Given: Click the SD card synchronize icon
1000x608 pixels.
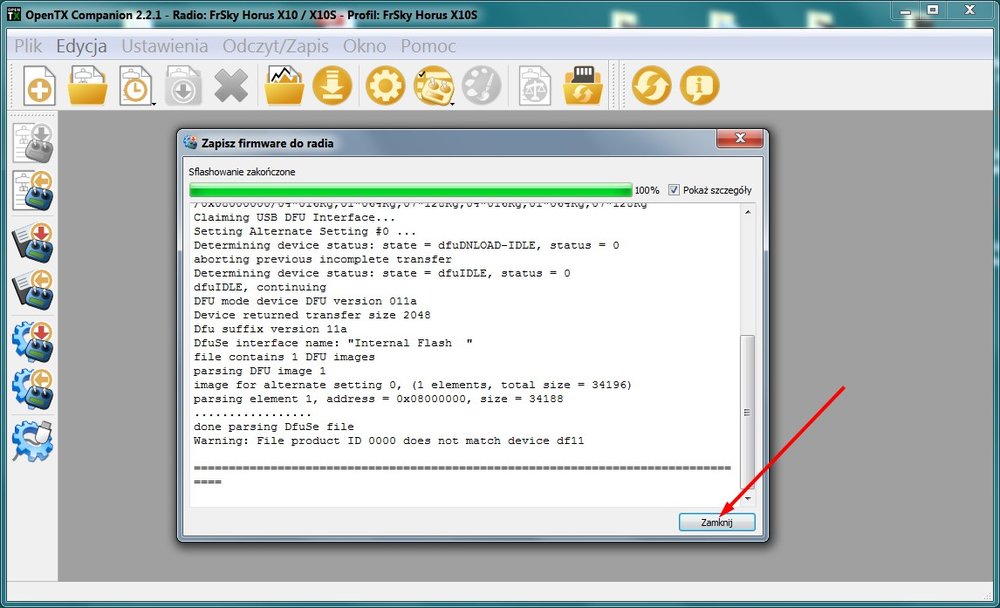Looking at the screenshot, I should pyautogui.click(x=582, y=85).
